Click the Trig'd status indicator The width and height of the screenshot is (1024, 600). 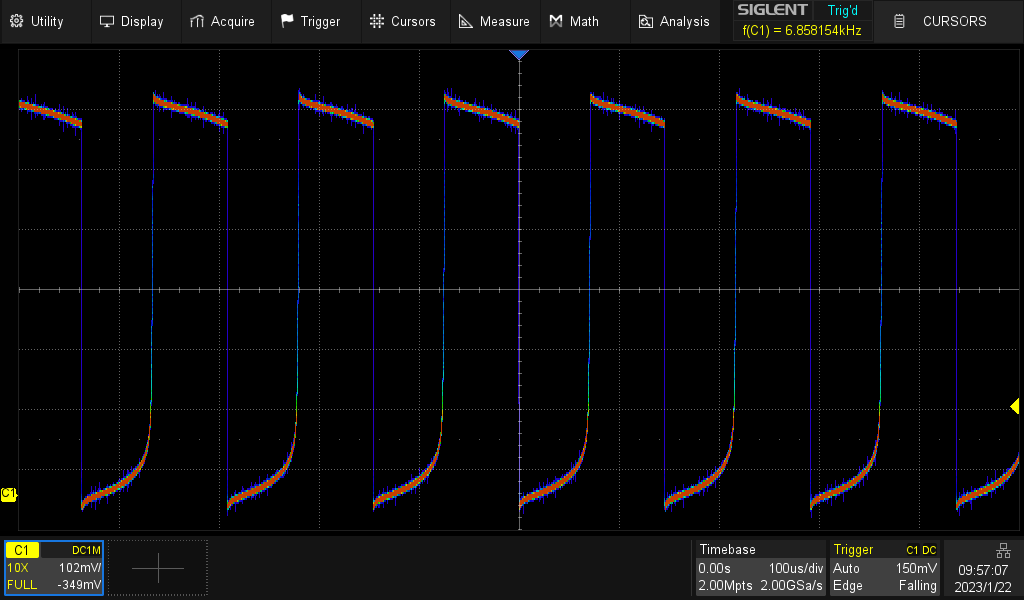pos(842,11)
